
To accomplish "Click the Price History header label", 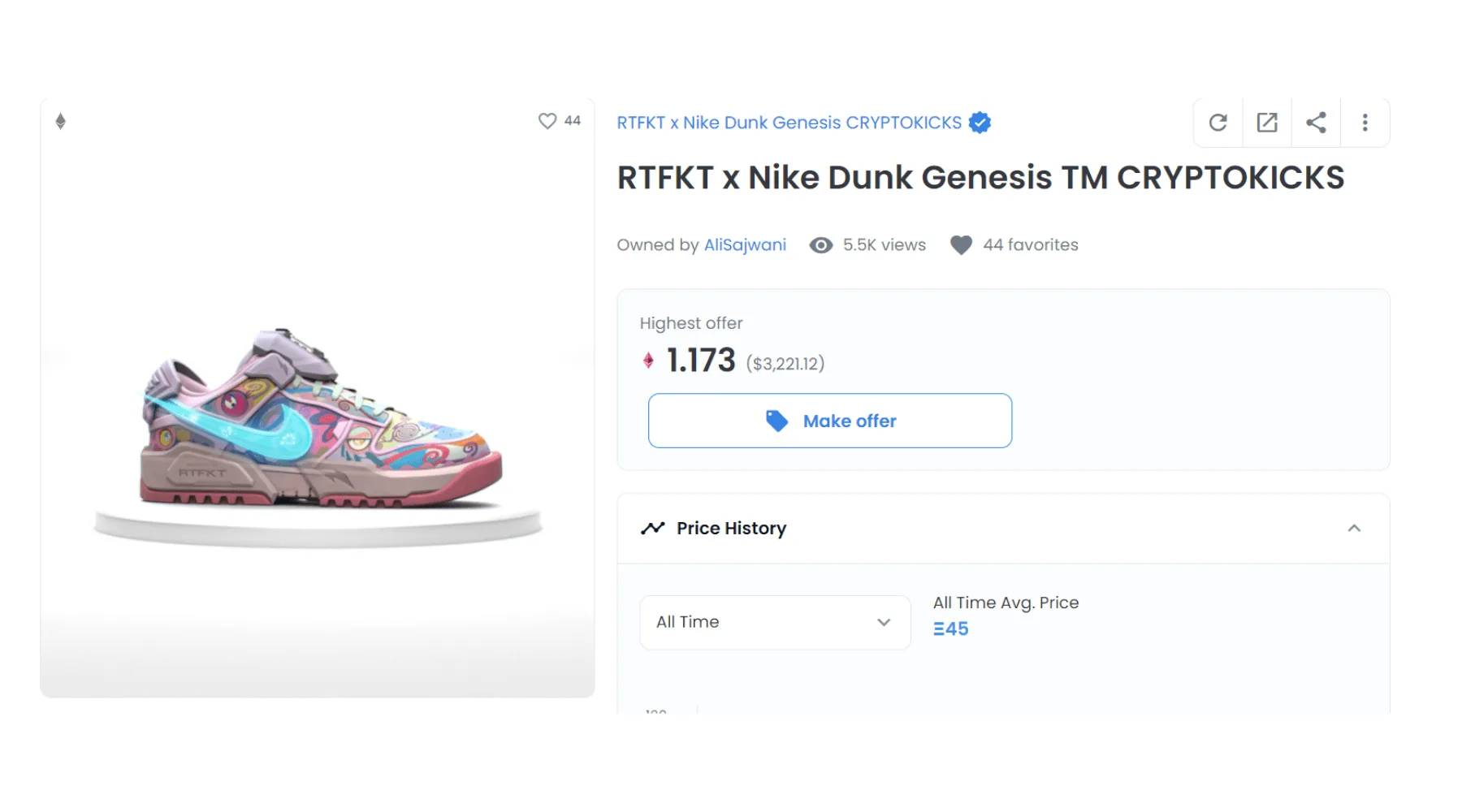I will pyautogui.click(x=731, y=529).
